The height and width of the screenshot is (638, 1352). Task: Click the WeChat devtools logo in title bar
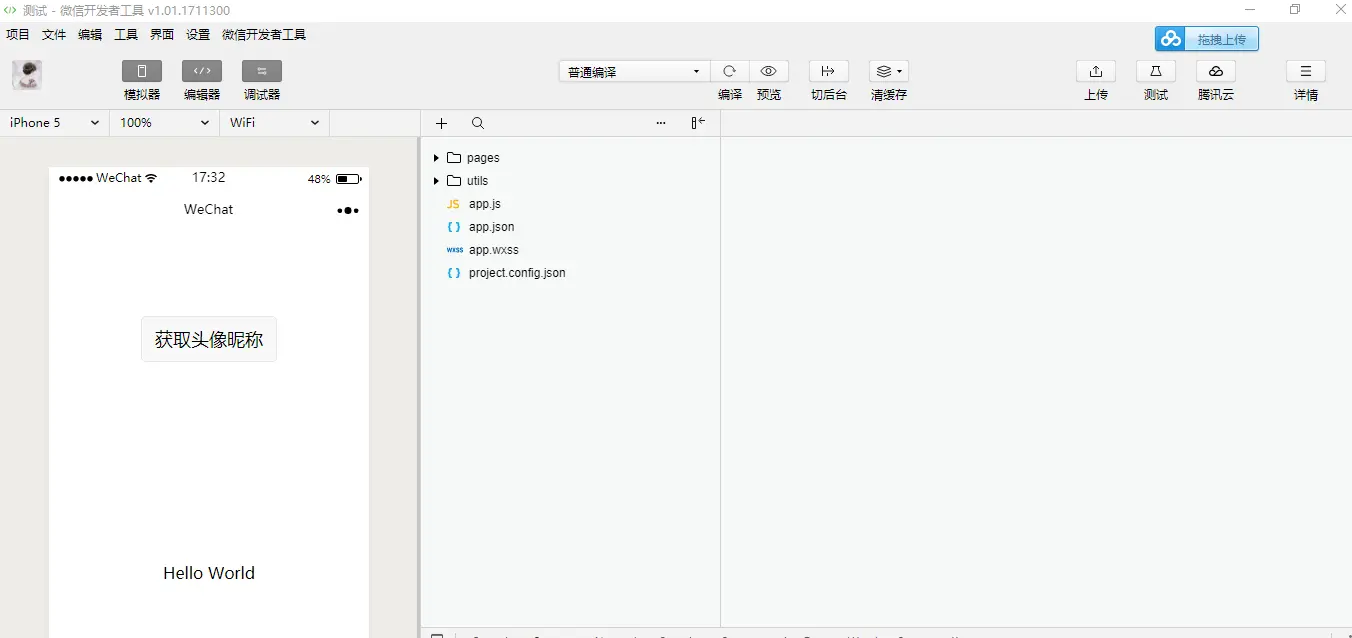[10, 10]
